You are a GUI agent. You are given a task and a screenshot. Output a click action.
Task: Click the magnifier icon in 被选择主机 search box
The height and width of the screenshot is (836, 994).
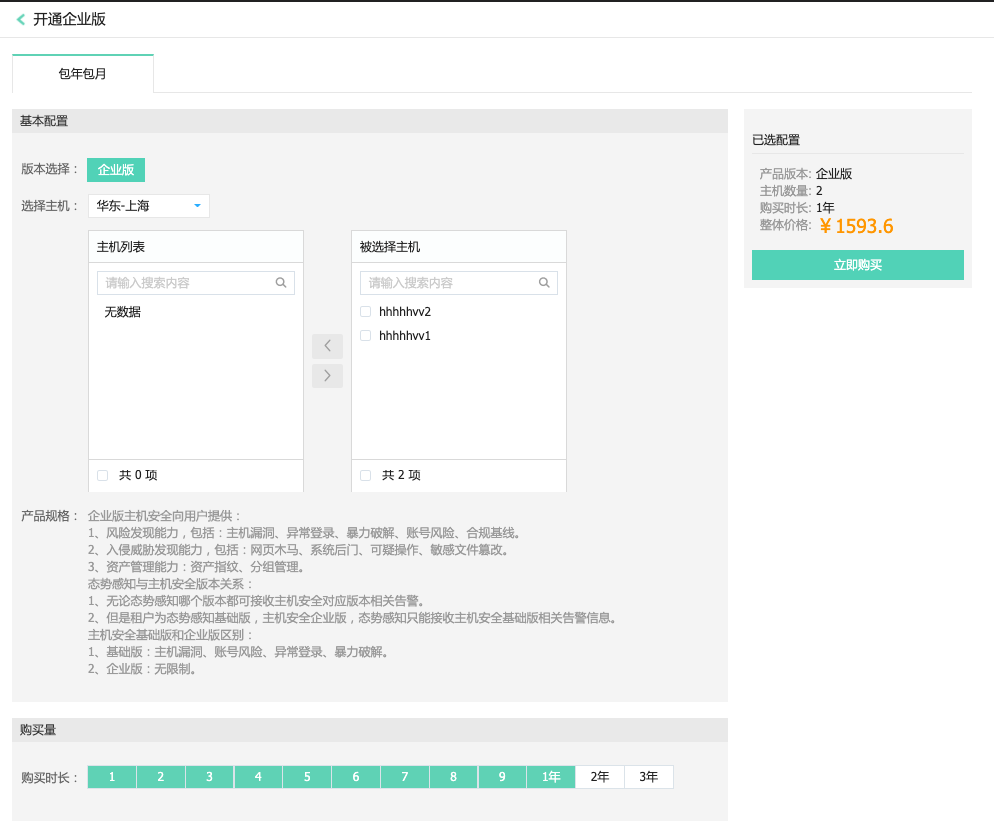pos(544,282)
